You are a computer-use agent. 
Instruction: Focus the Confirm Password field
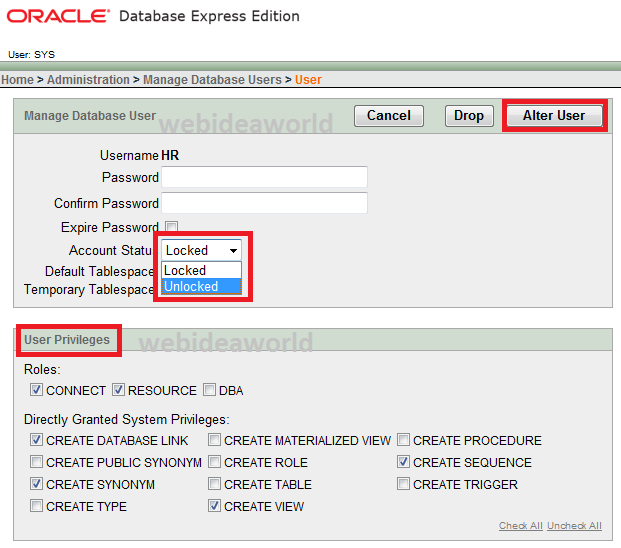point(264,203)
